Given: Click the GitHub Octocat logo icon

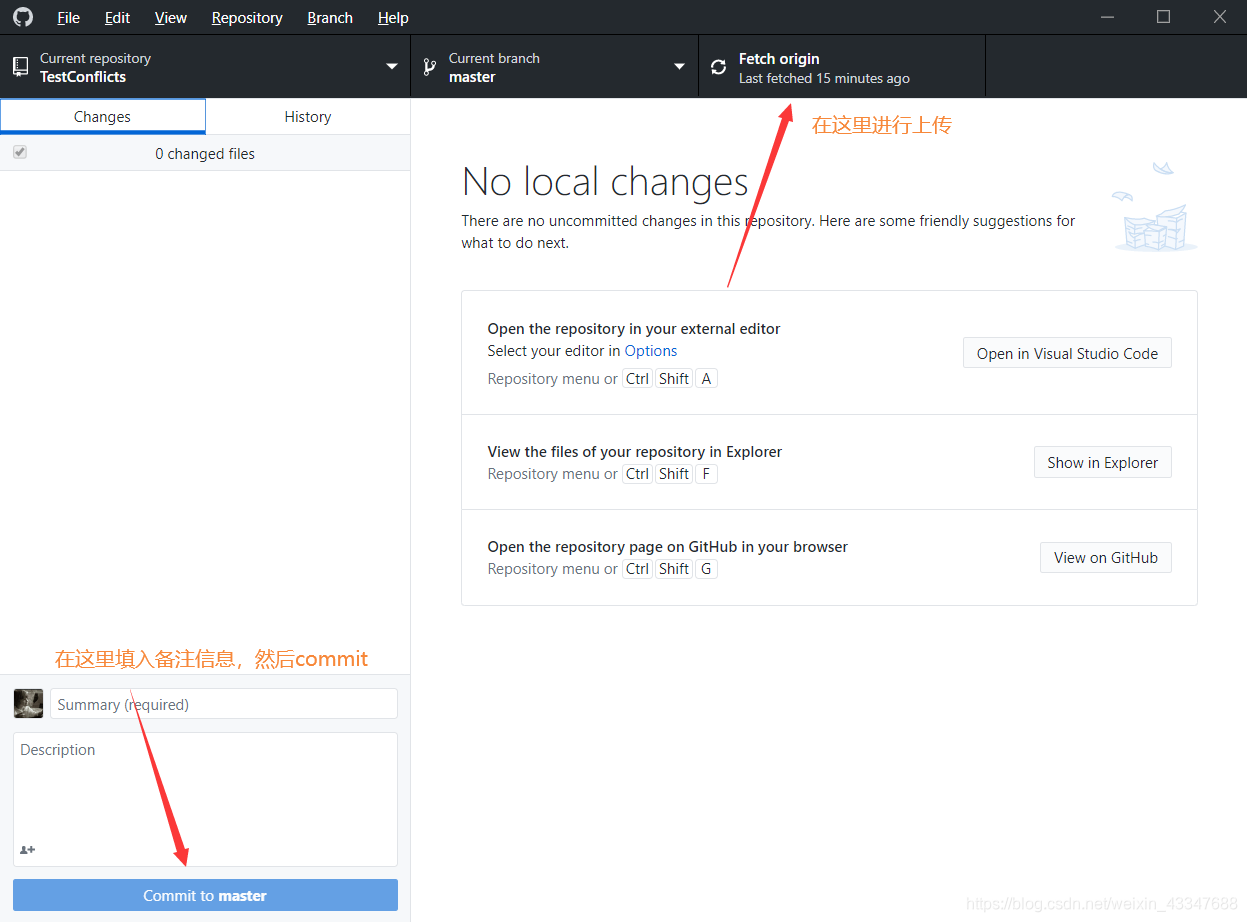Looking at the screenshot, I should [22, 17].
